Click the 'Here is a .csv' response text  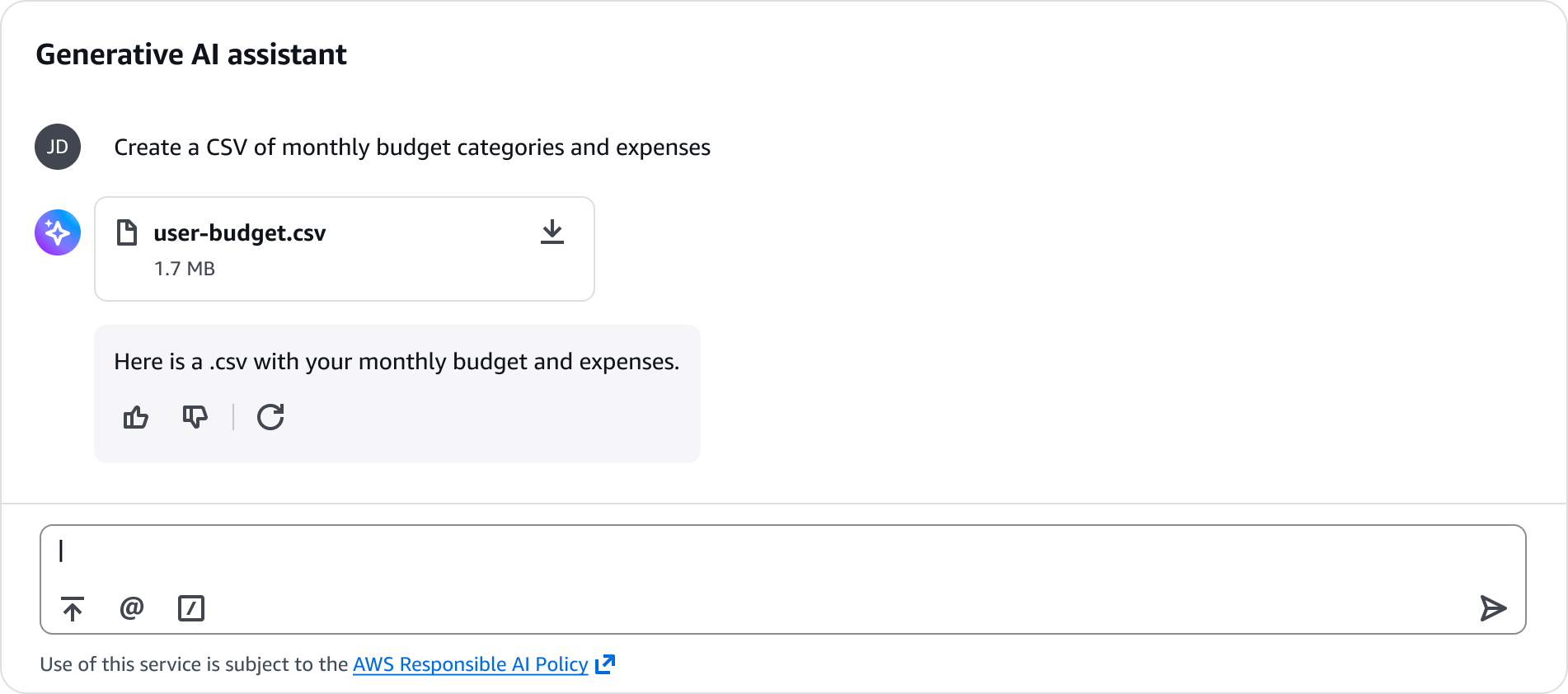[x=397, y=362]
